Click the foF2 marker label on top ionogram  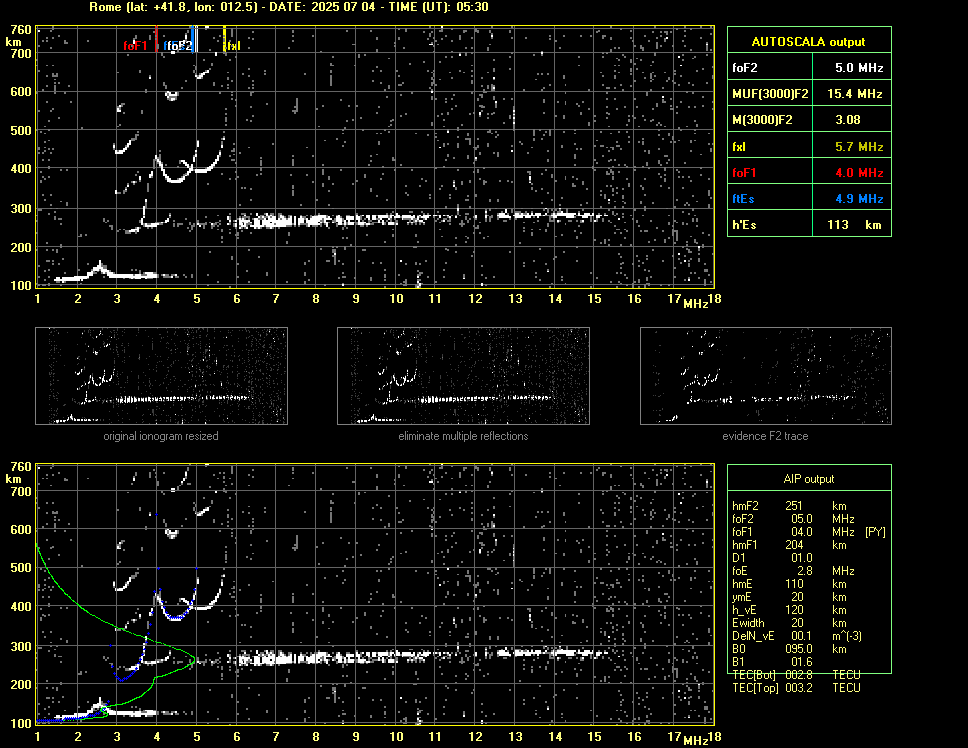click(178, 46)
